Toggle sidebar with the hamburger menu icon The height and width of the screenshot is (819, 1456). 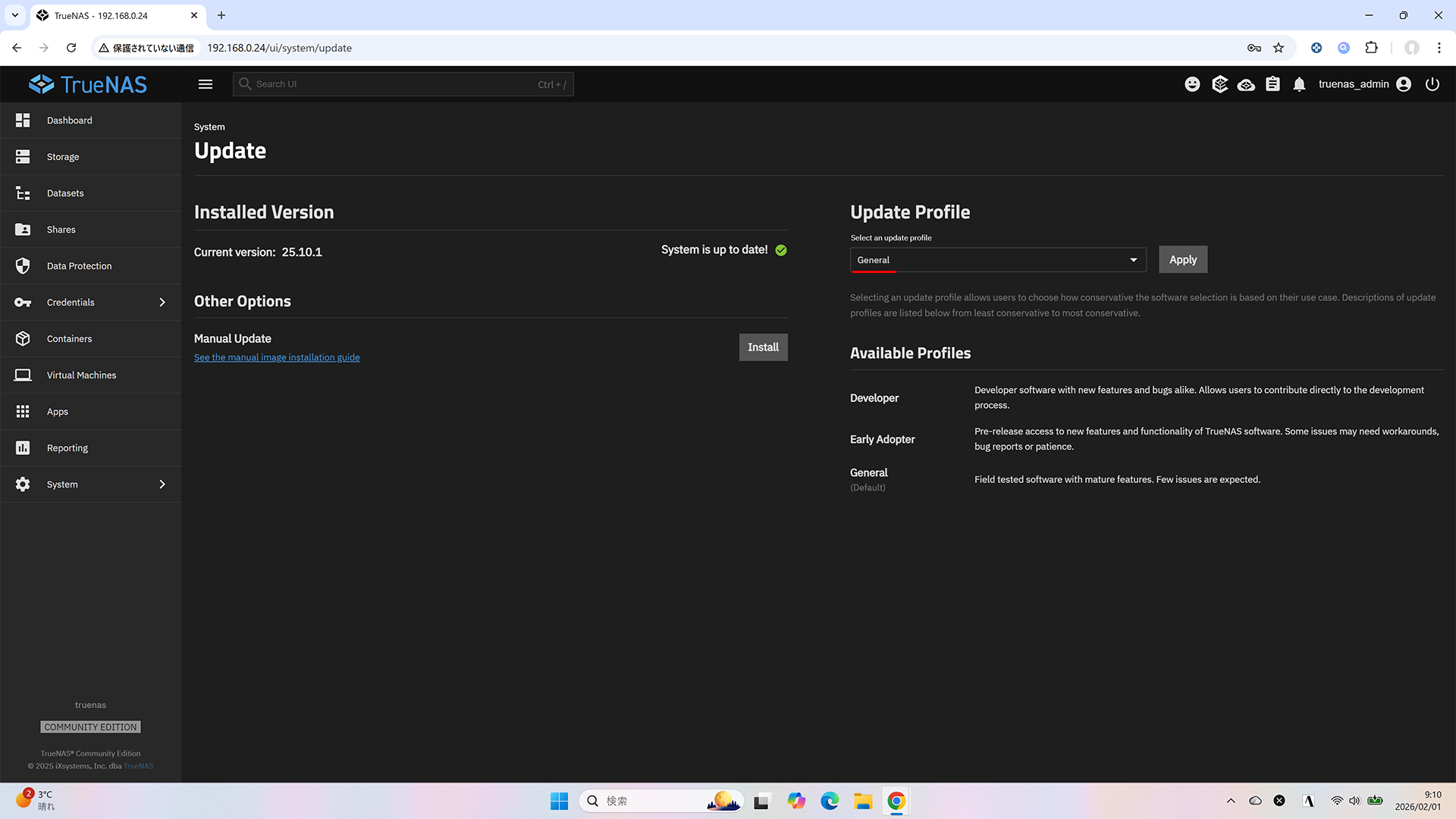click(x=206, y=84)
